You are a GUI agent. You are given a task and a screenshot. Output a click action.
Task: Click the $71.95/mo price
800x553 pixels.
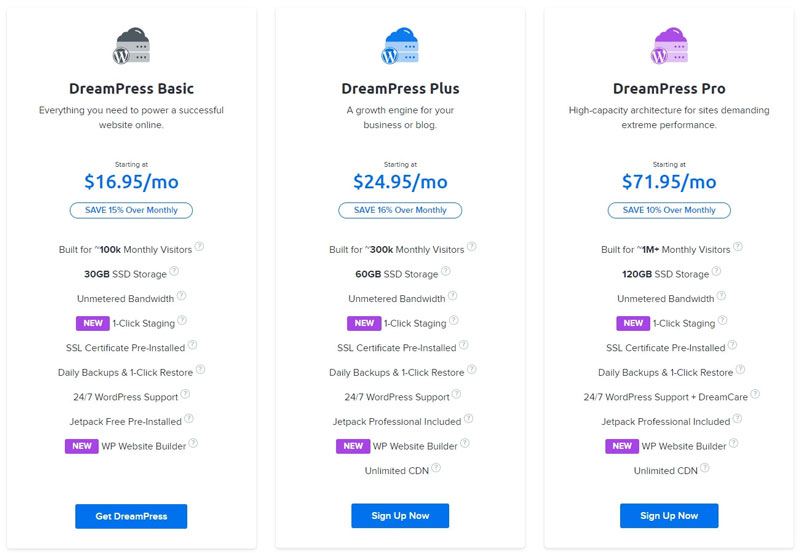coord(669,182)
